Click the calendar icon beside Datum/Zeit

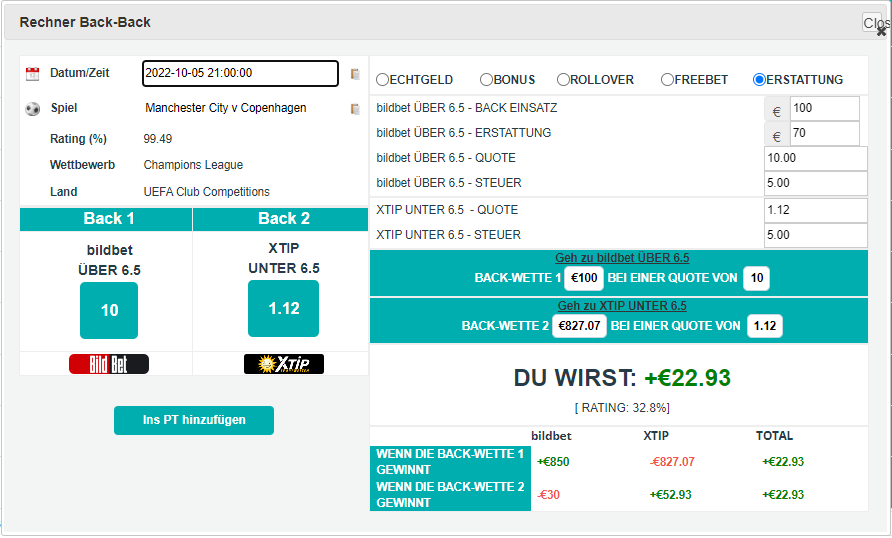pos(32,73)
